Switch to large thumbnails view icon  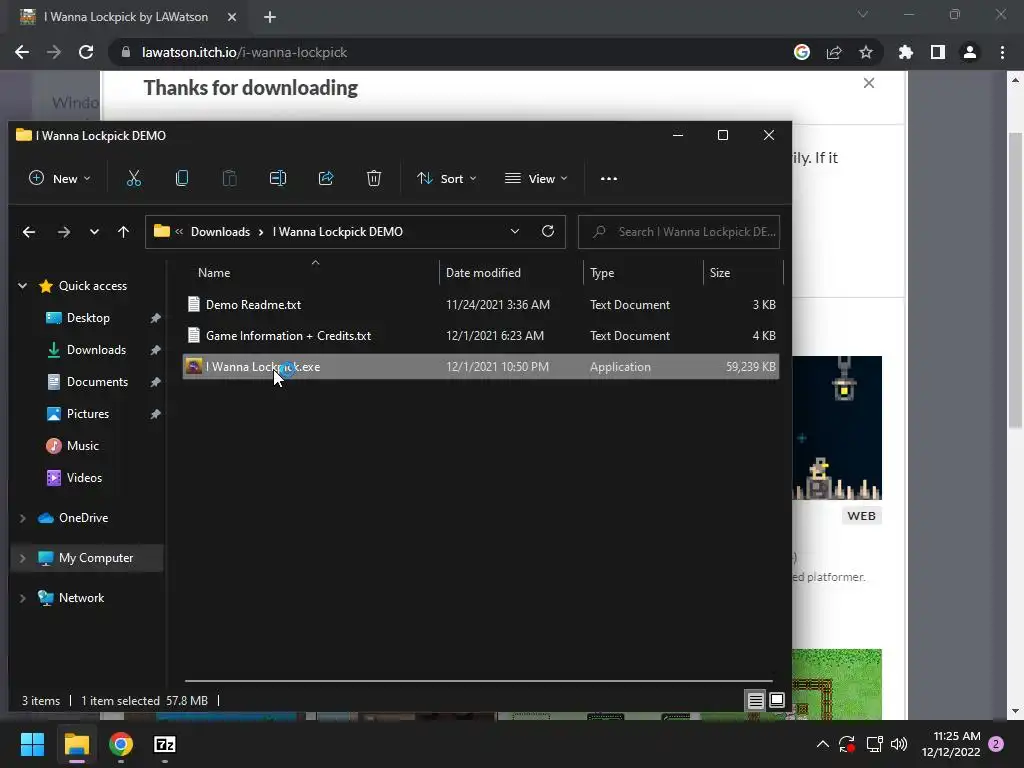[x=776, y=701]
